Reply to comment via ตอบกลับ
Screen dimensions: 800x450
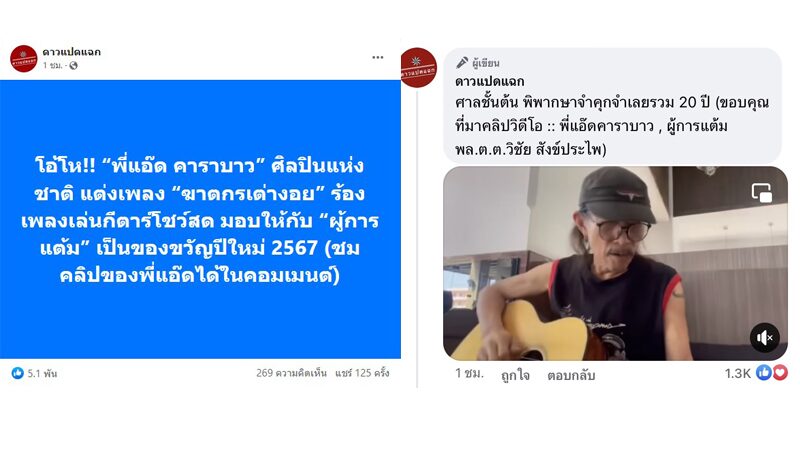click(571, 375)
